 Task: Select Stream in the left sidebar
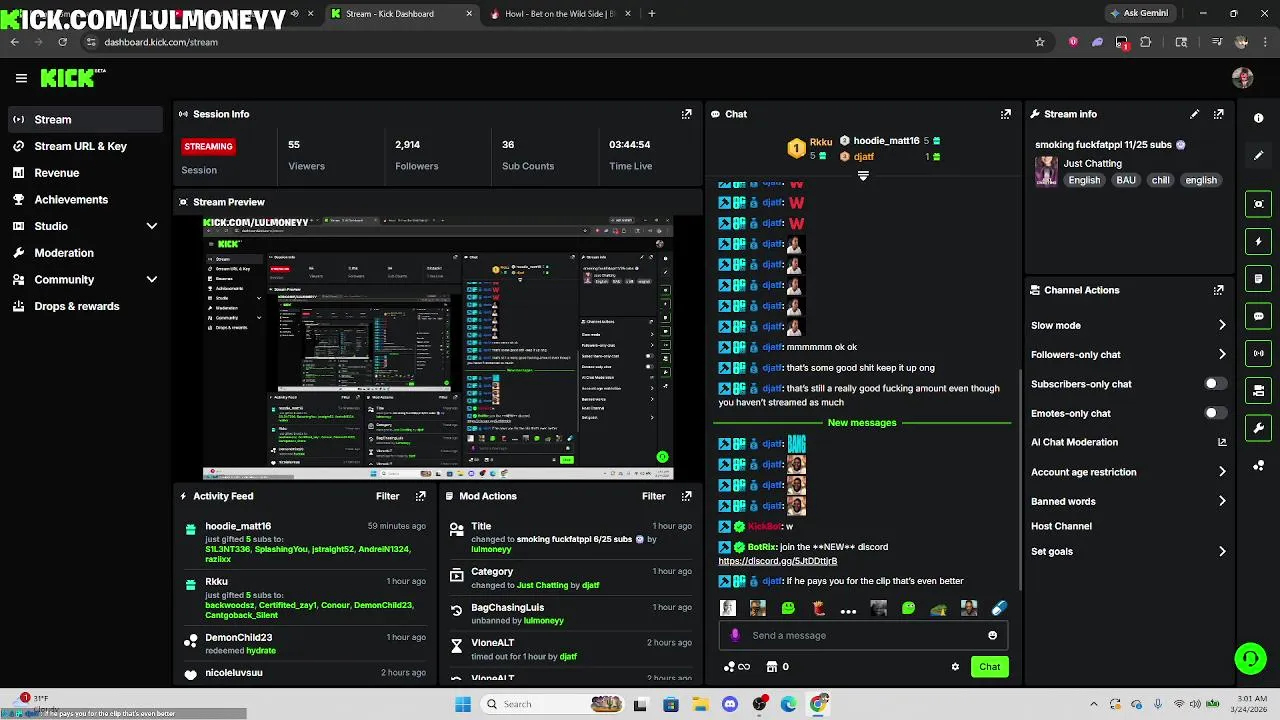point(84,119)
